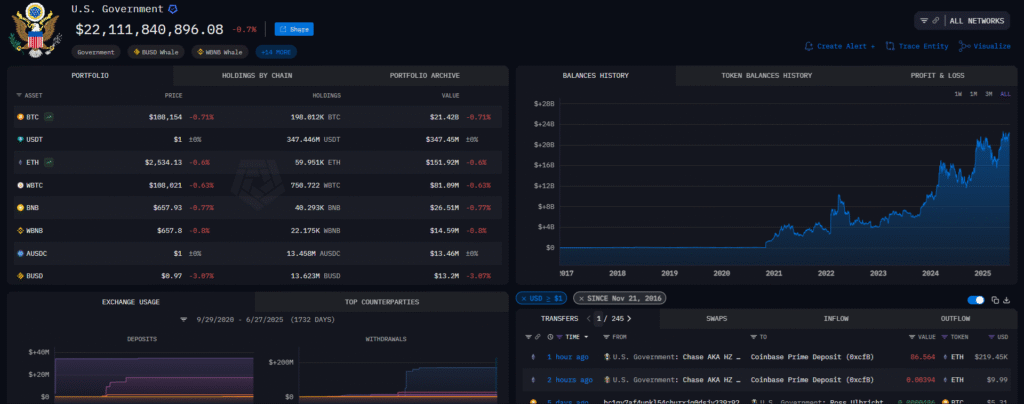Click the copy icon above transfers table
The image size is (1024, 404).
point(995,299)
